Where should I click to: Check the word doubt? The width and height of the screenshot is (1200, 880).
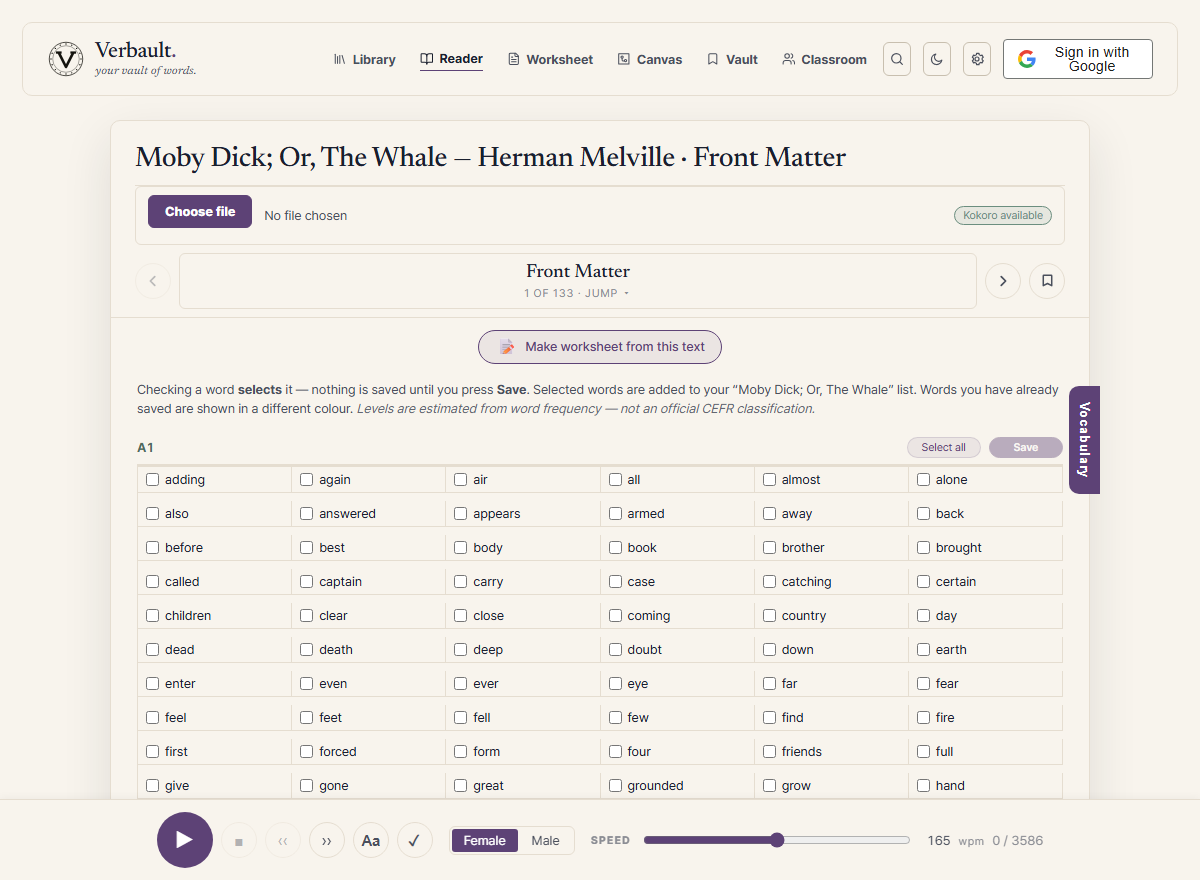pyautogui.click(x=616, y=650)
